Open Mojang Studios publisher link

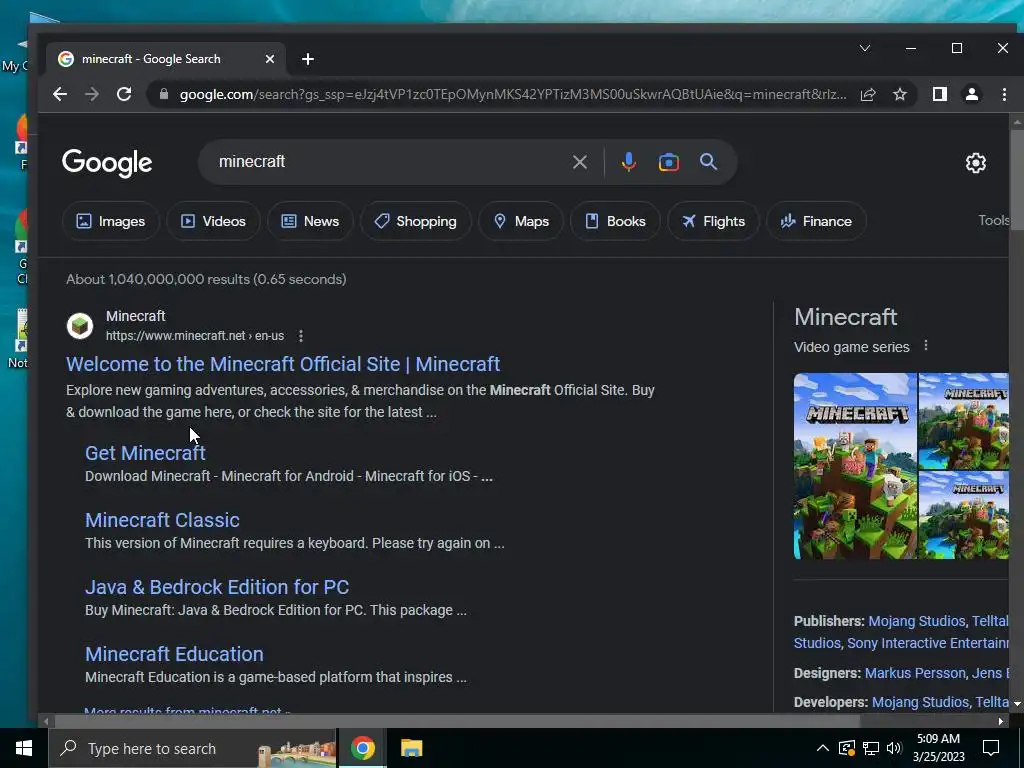tap(916, 621)
